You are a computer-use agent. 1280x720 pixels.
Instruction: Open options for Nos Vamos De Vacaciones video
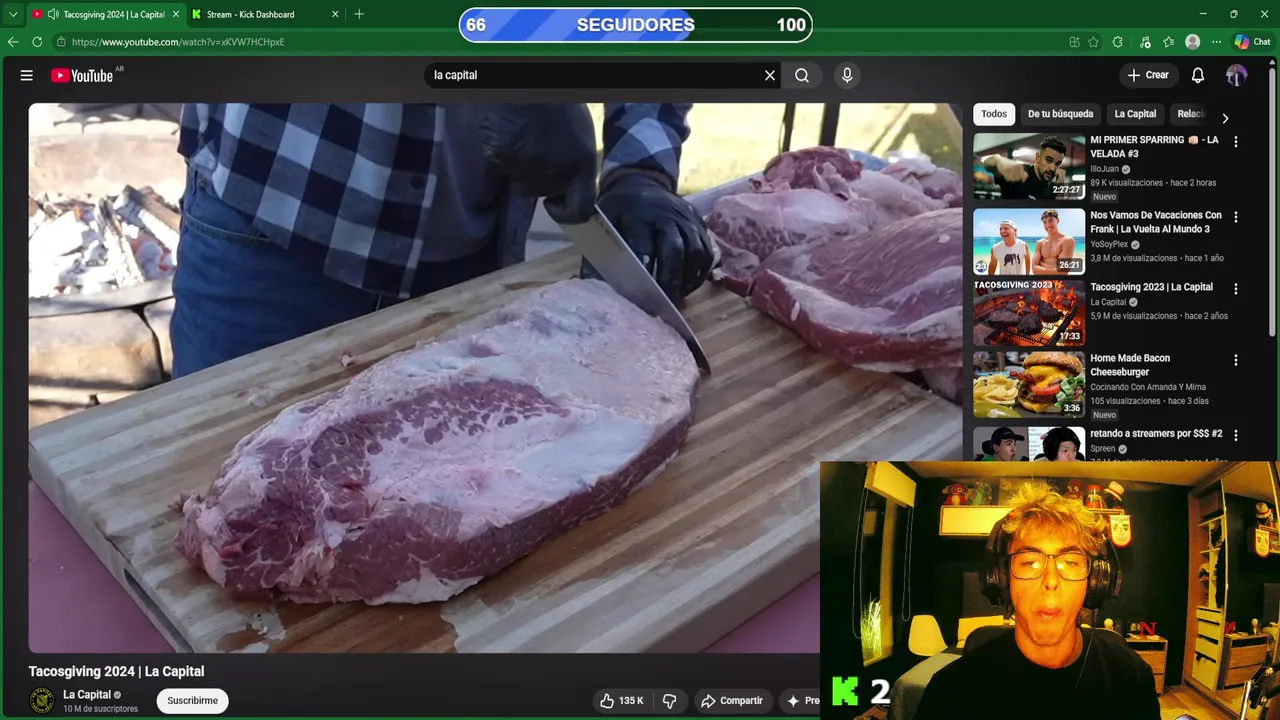(x=1235, y=217)
